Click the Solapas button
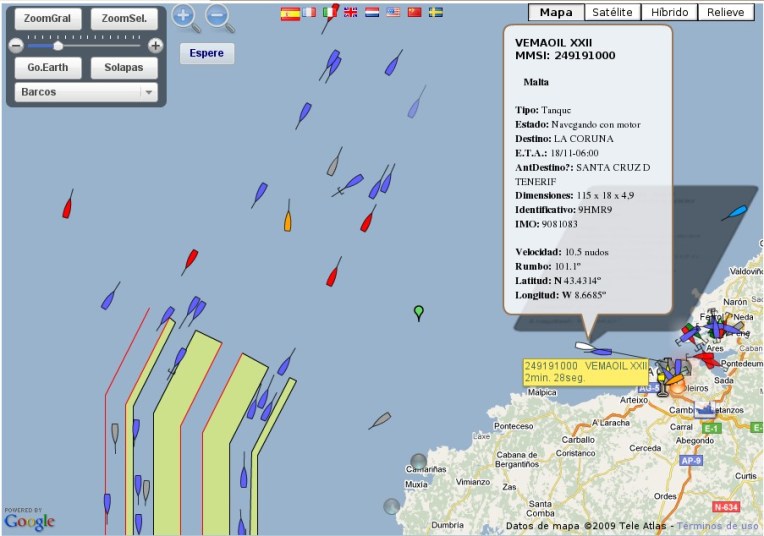The width and height of the screenshot is (764, 536). click(x=124, y=68)
